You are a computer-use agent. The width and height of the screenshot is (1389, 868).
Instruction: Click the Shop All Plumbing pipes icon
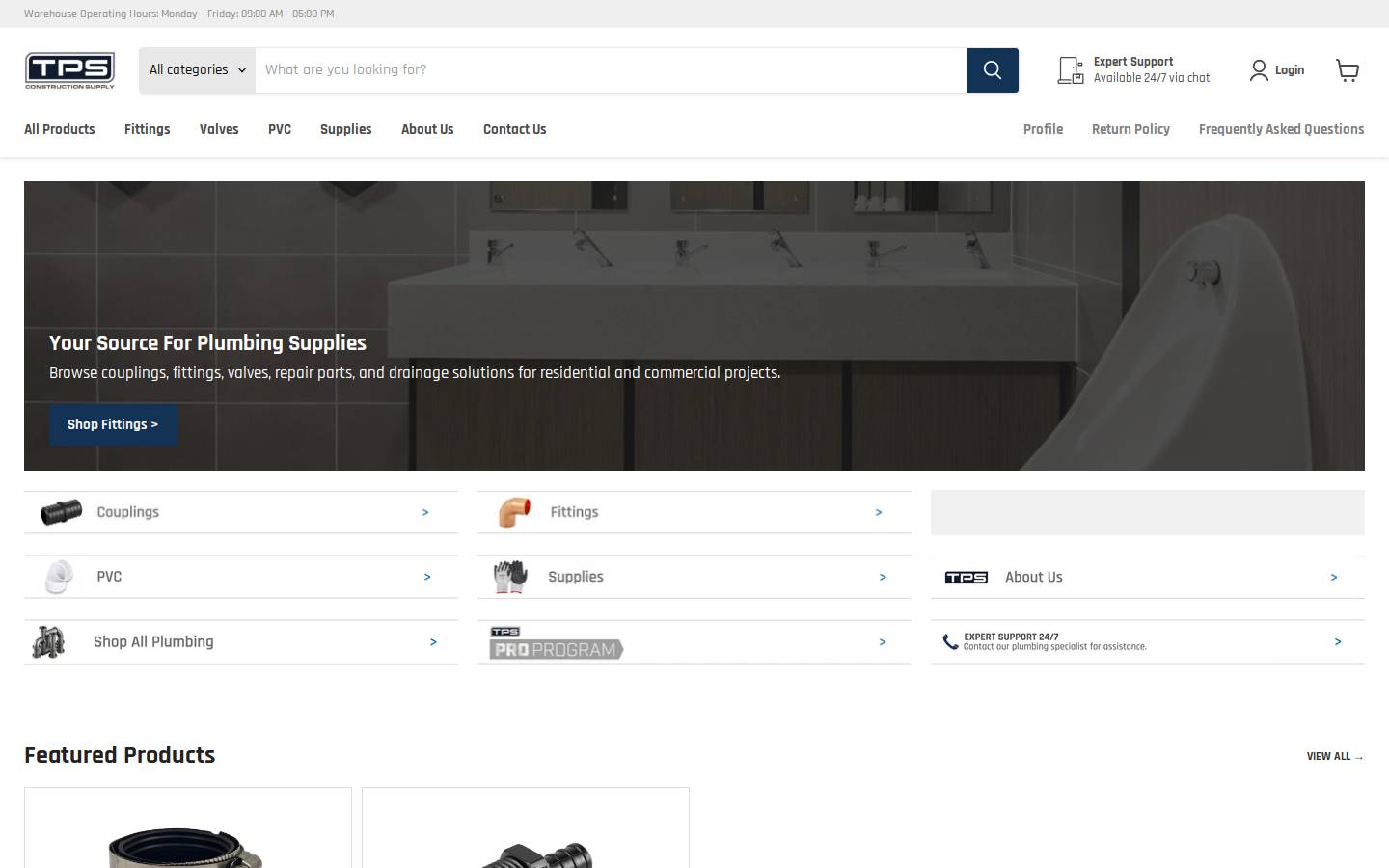(x=48, y=642)
